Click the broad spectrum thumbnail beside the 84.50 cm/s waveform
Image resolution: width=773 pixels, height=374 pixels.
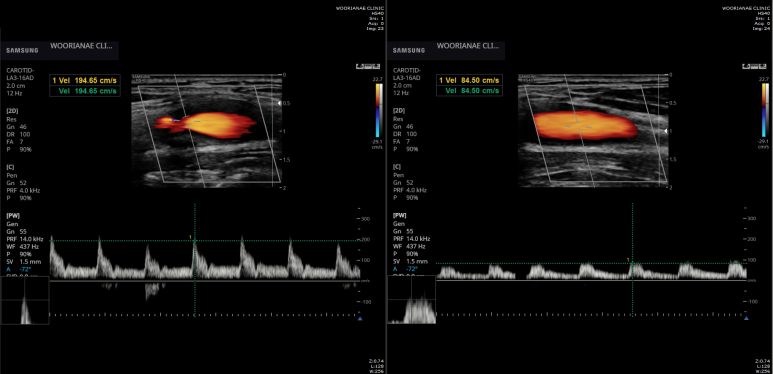(x=412, y=300)
